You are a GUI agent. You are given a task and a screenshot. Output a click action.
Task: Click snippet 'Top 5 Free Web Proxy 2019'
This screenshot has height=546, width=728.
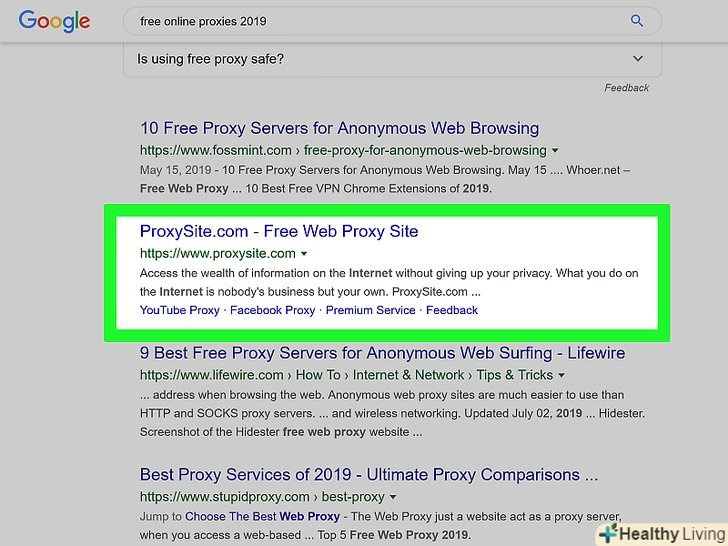pyautogui.click(x=394, y=535)
